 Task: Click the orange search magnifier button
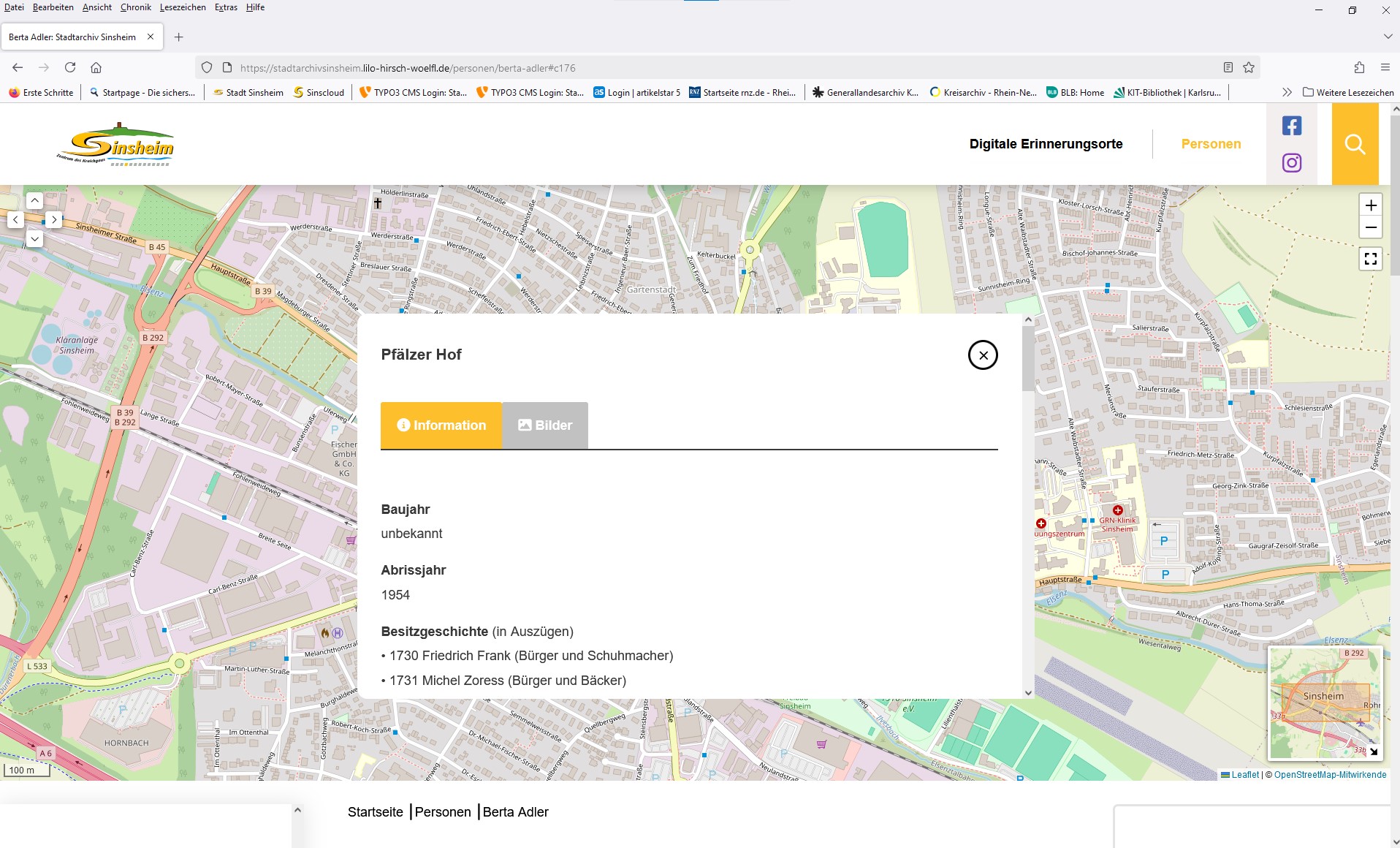coord(1355,144)
